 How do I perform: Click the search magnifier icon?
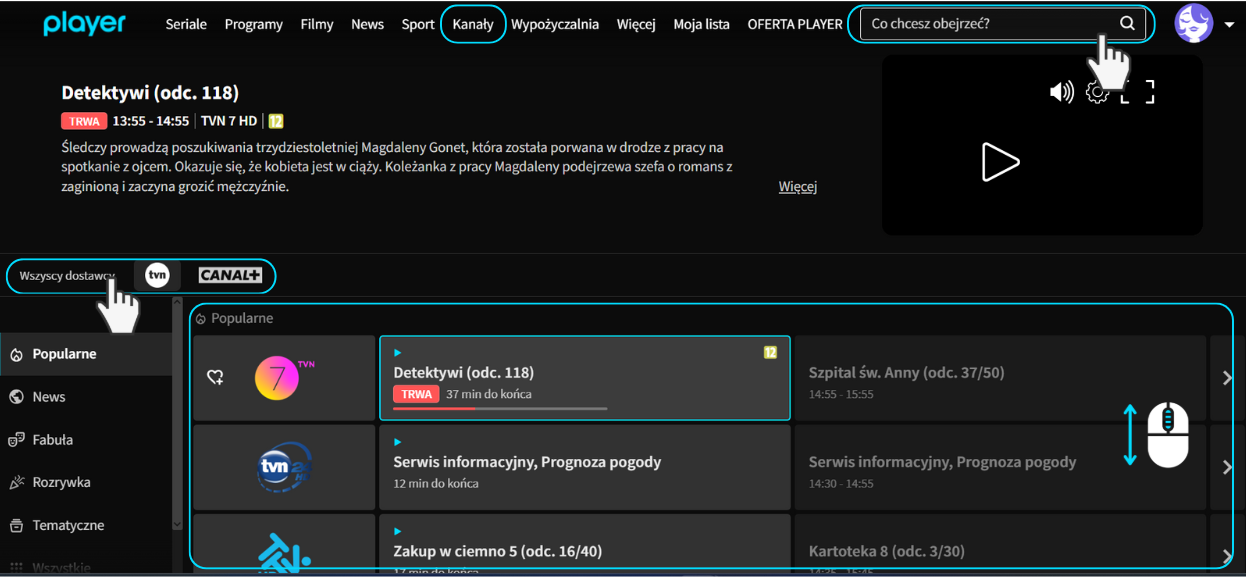(x=1127, y=24)
